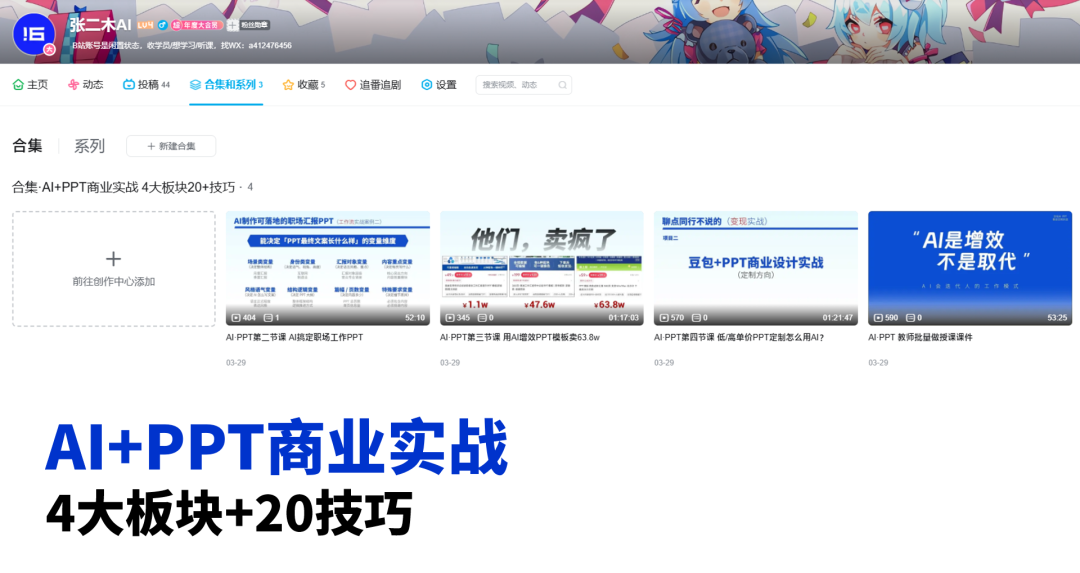Click the play count icon showing 404
The image size is (1080, 573).
click(x=236, y=317)
